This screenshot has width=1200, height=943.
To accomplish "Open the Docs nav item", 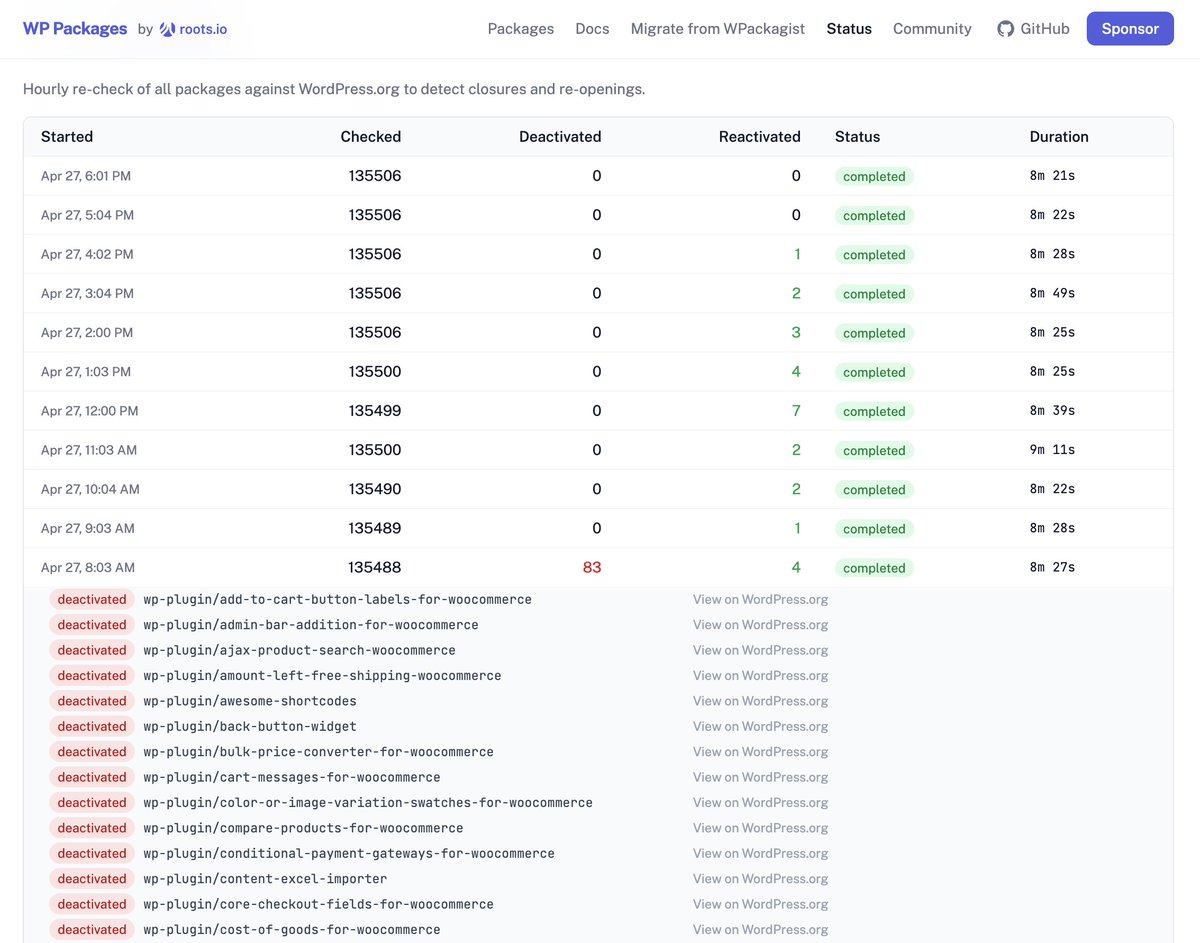I will coord(592,29).
